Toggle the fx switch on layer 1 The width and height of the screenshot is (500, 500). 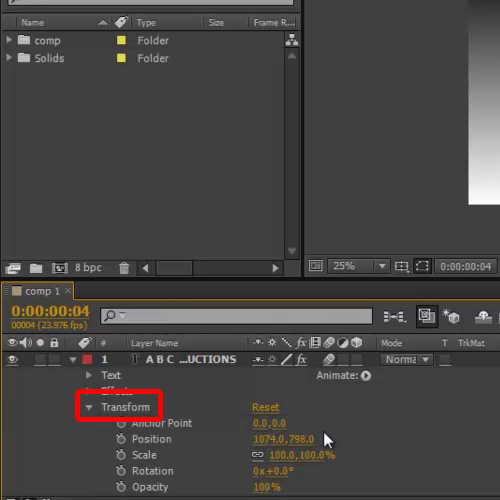pyautogui.click(x=301, y=360)
